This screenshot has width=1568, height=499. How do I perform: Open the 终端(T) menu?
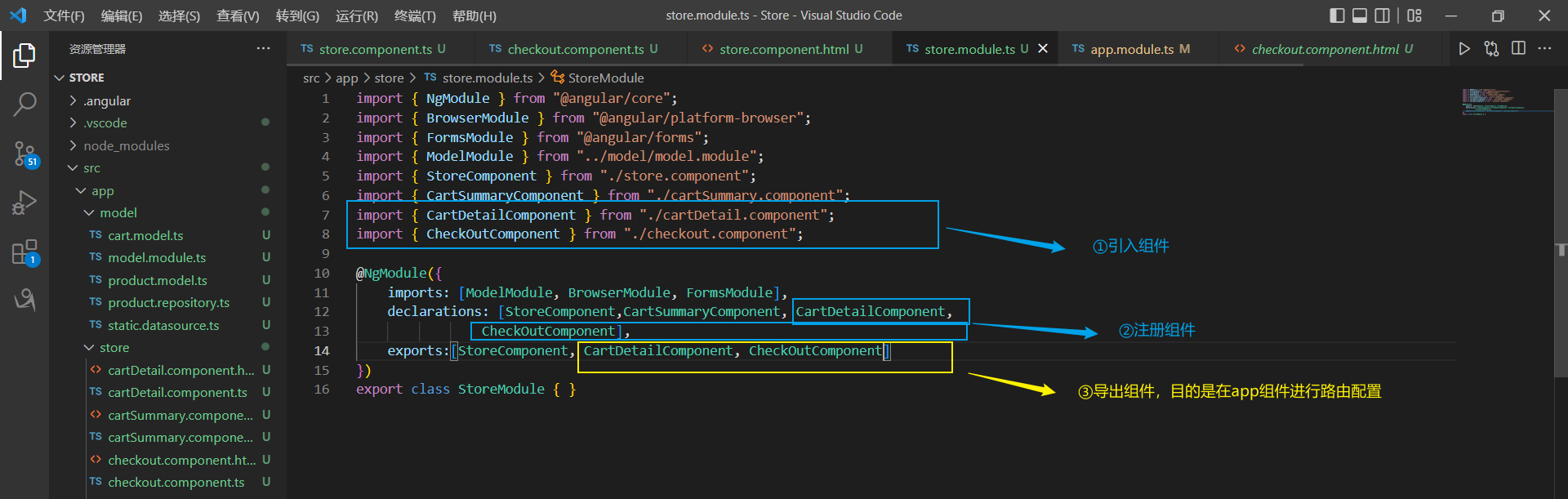click(415, 16)
